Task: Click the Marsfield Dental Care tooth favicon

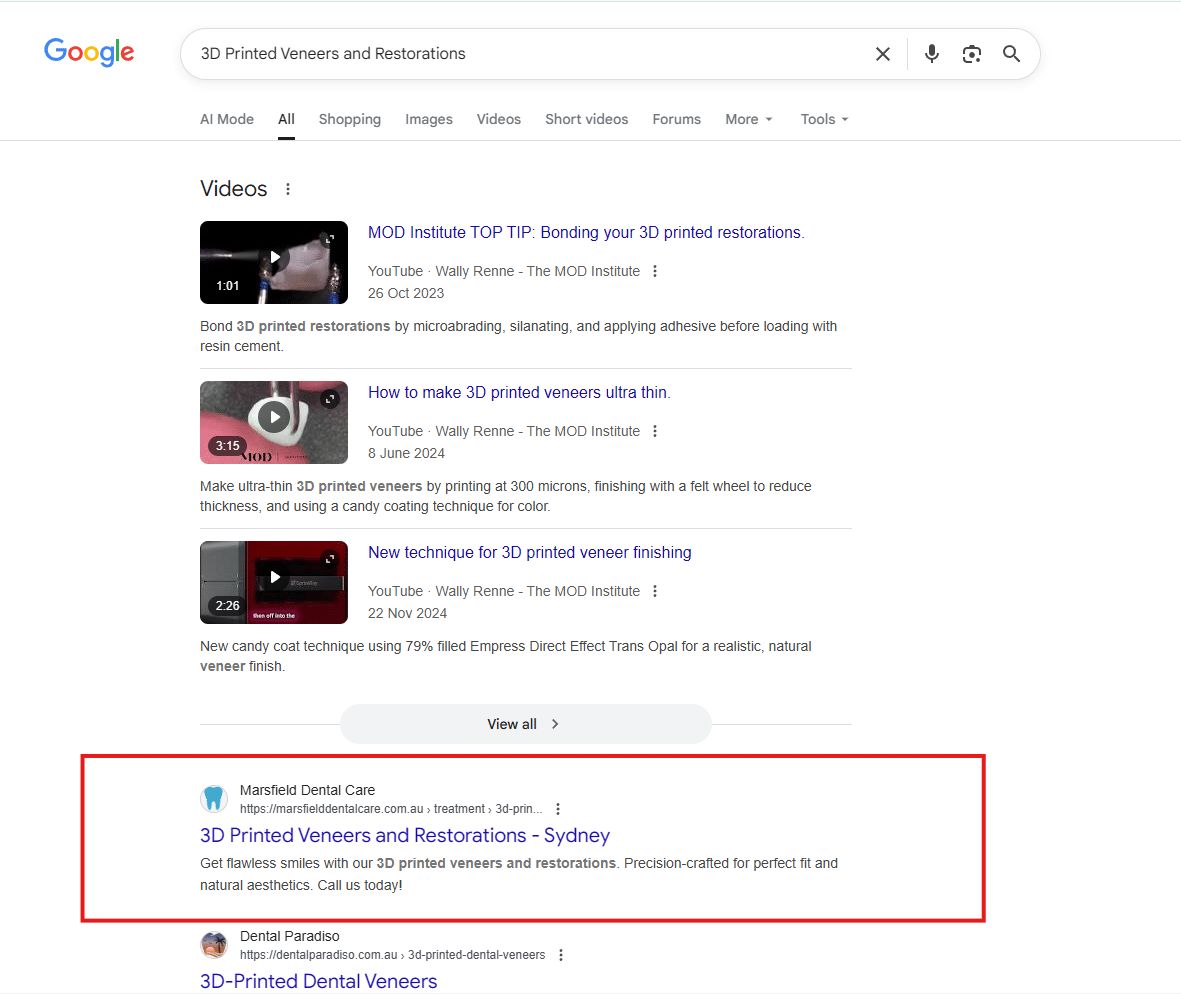Action: (x=213, y=798)
